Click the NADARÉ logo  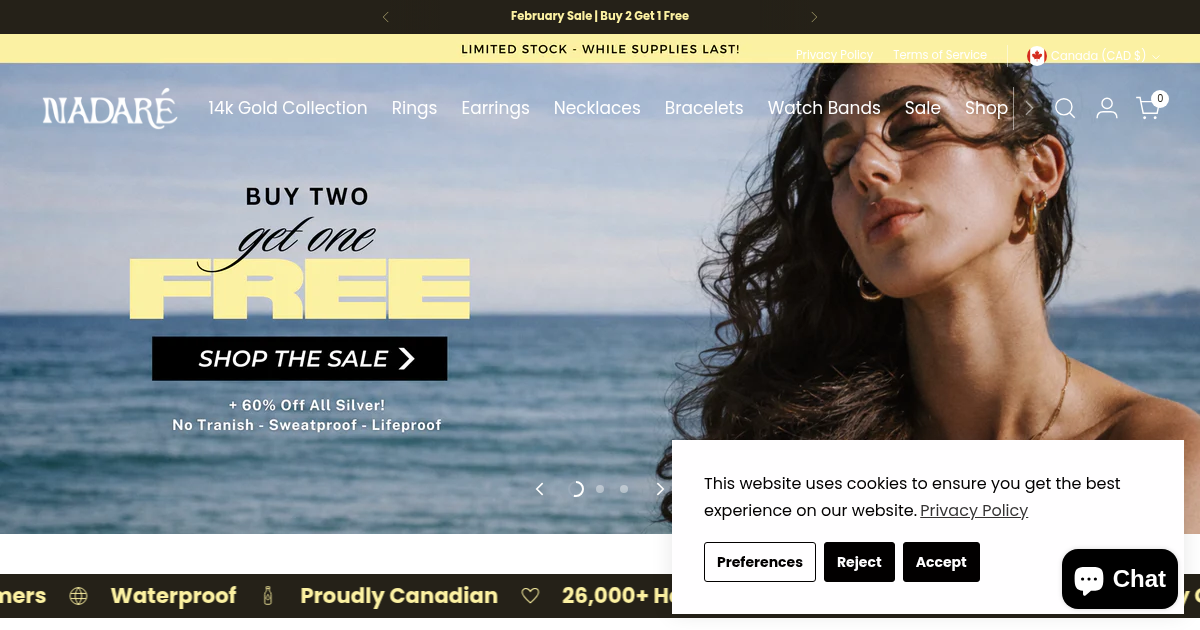110,108
